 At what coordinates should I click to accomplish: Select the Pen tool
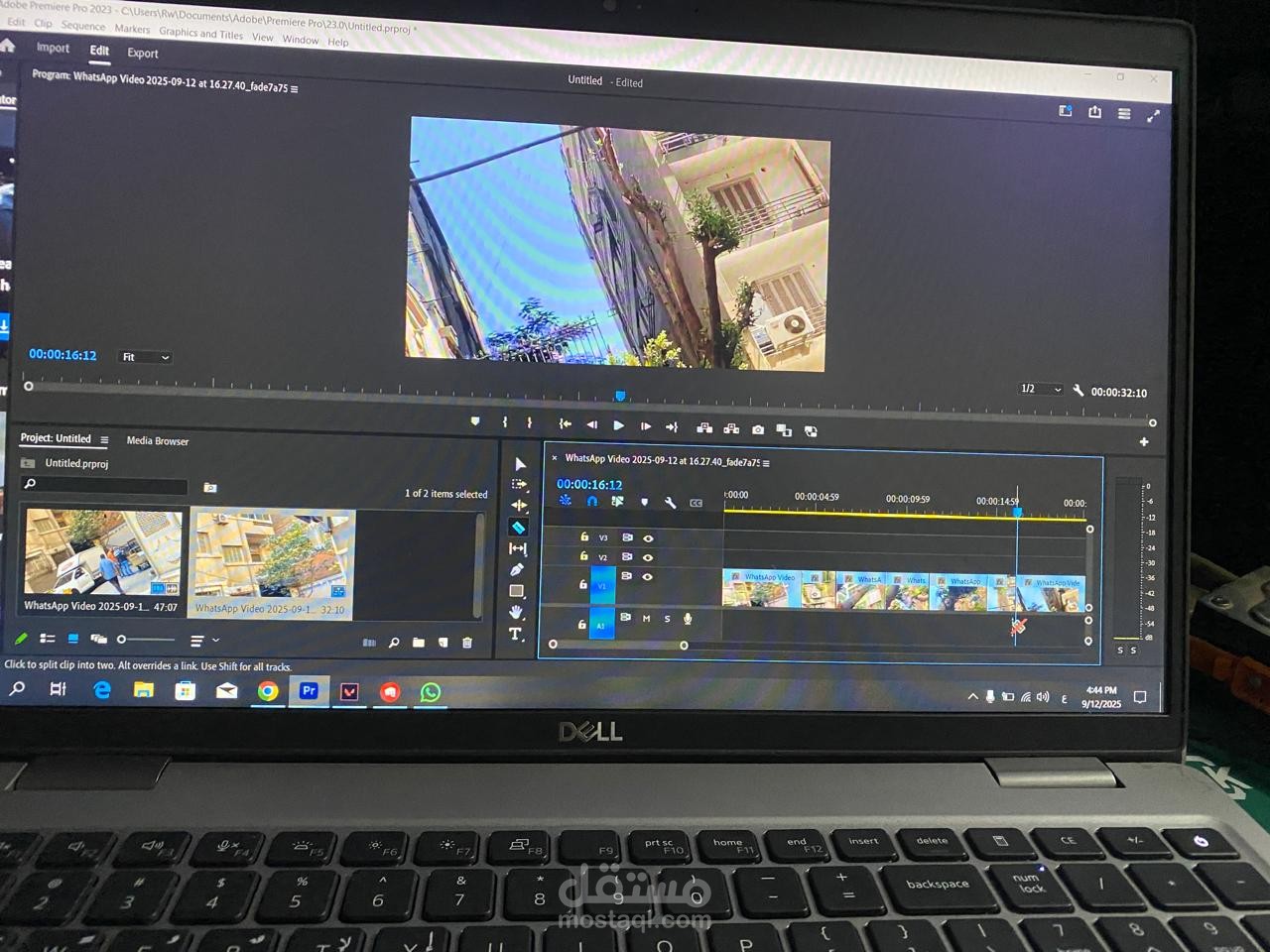click(517, 570)
